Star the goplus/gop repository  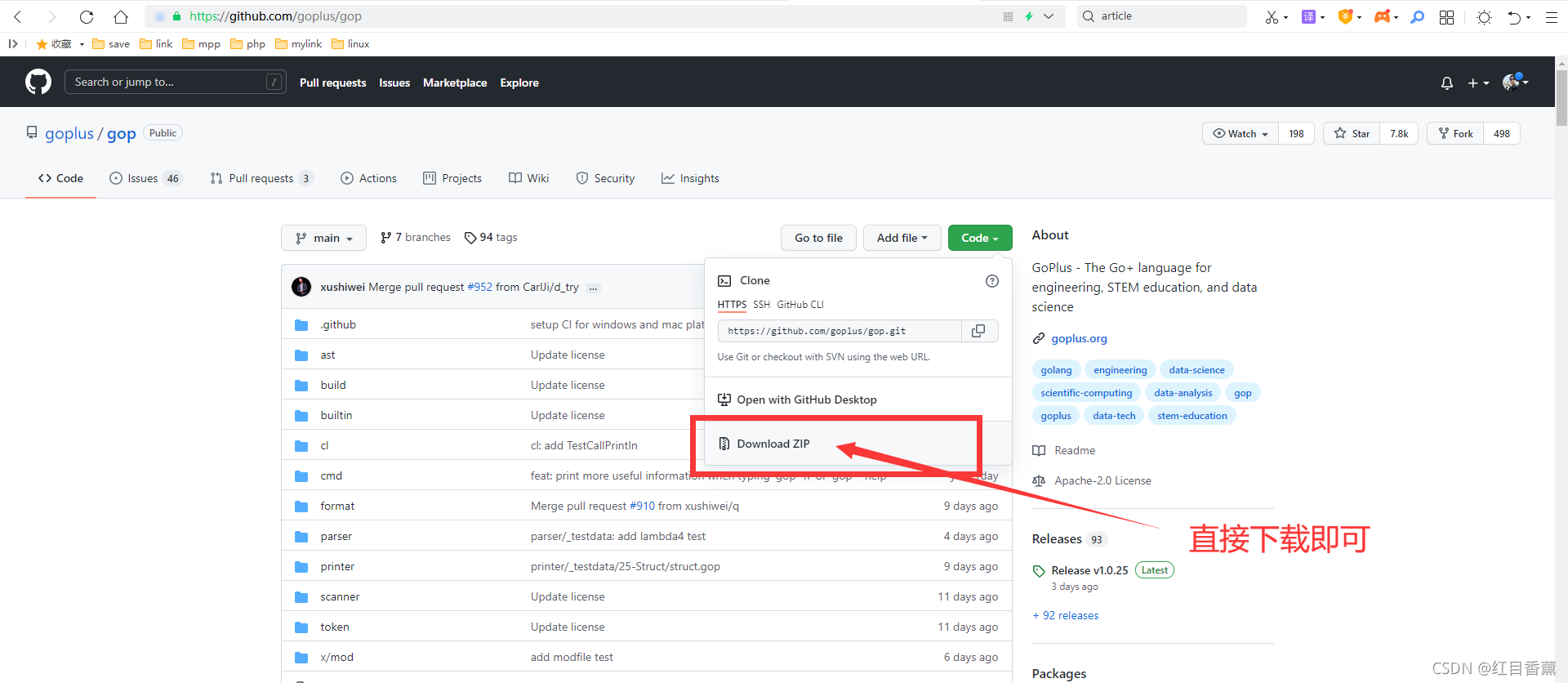tap(1352, 133)
